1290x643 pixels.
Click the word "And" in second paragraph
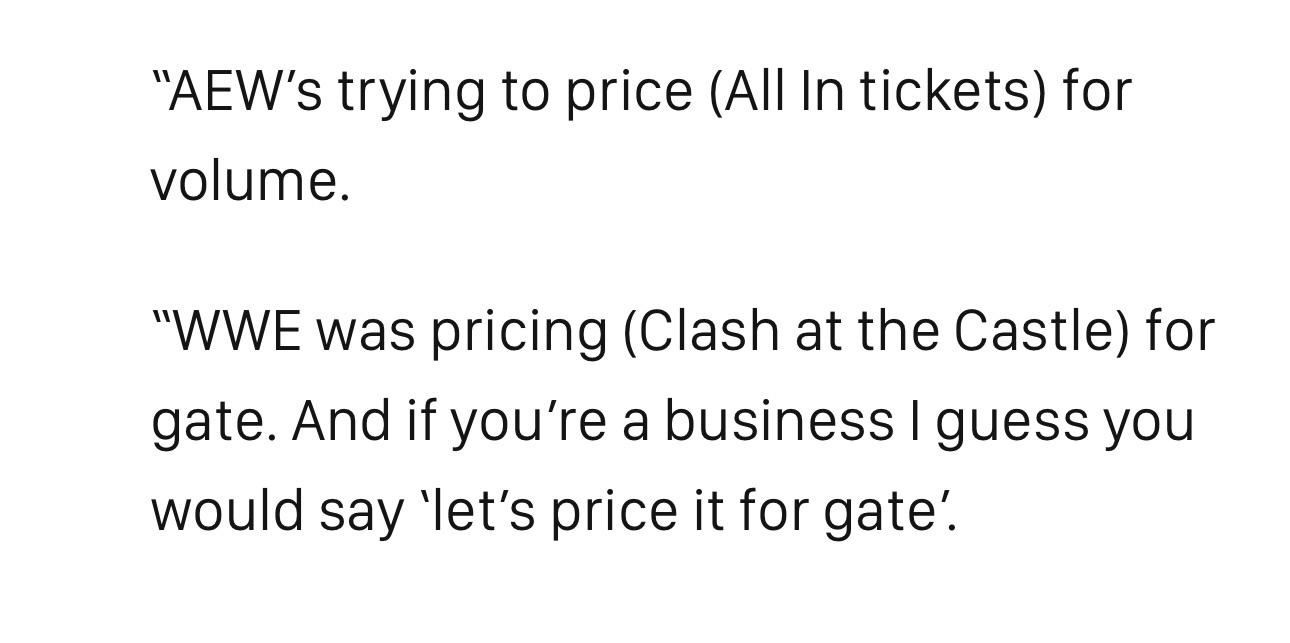pyautogui.click(x=341, y=420)
